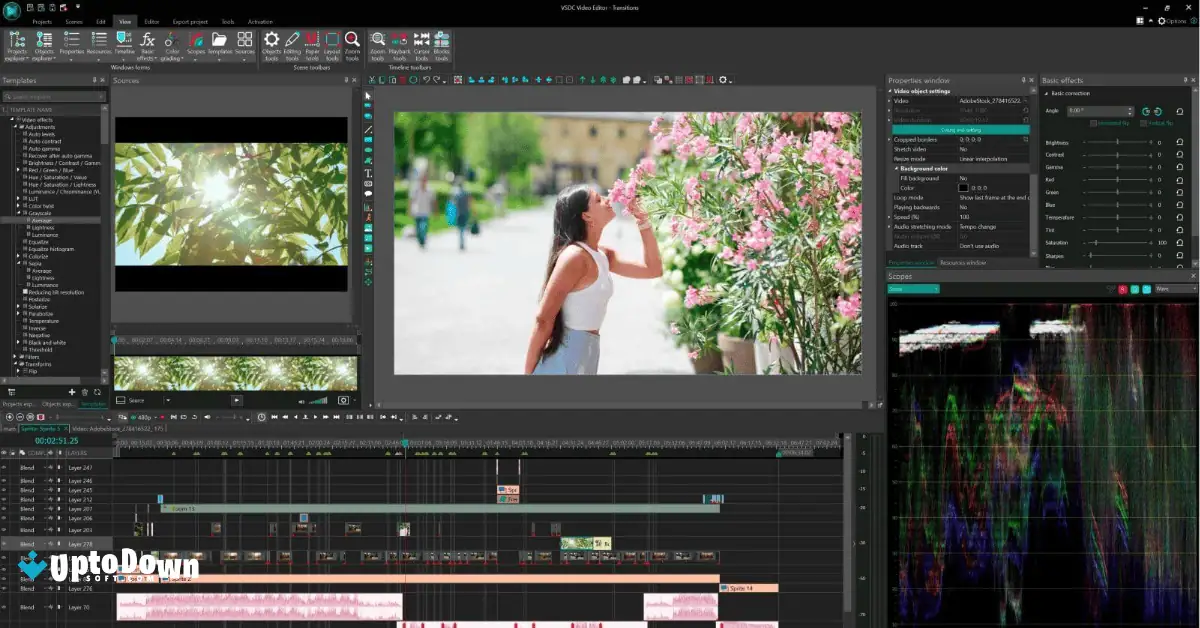This screenshot has width=1200, height=628.
Task: Collapse the Grayscale template group
Action: 18,212
